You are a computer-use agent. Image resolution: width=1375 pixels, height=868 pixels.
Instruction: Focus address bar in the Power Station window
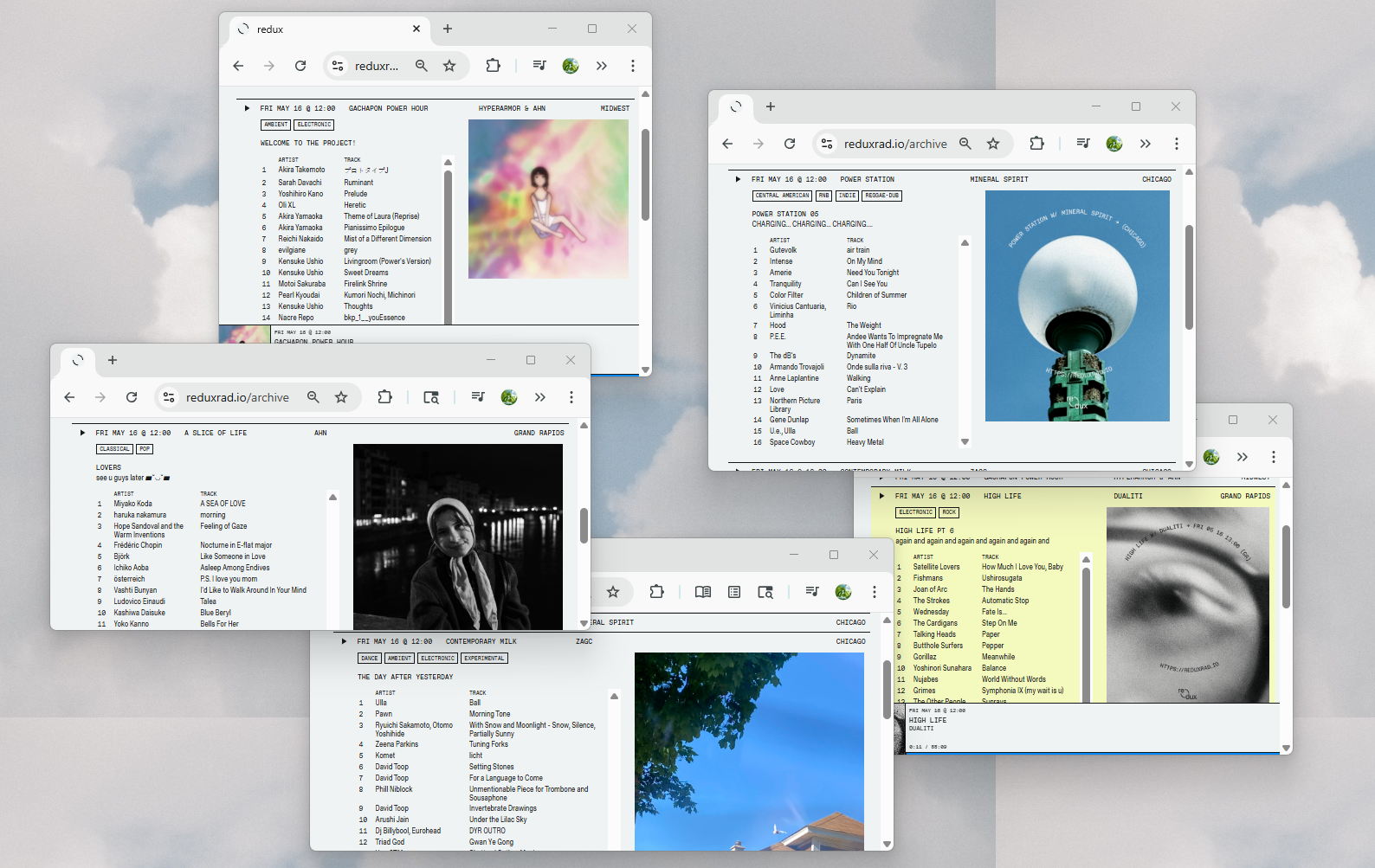(895, 144)
